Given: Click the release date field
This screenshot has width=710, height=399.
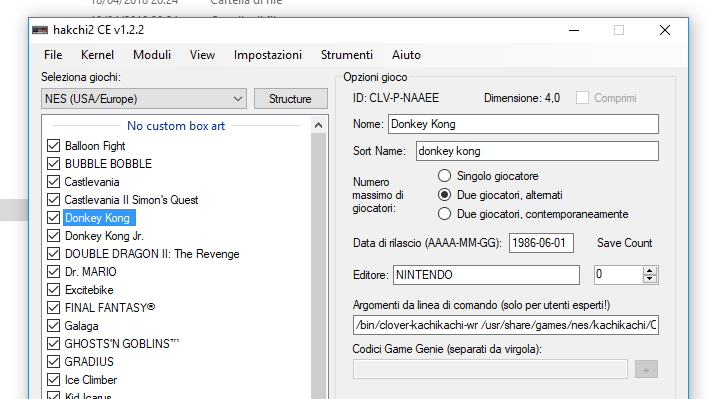Looking at the screenshot, I should tap(541, 243).
